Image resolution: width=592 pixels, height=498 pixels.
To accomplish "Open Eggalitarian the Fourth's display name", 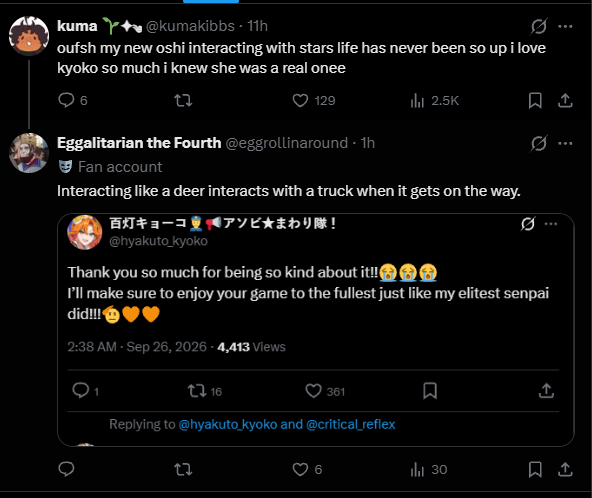I will [139, 143].
